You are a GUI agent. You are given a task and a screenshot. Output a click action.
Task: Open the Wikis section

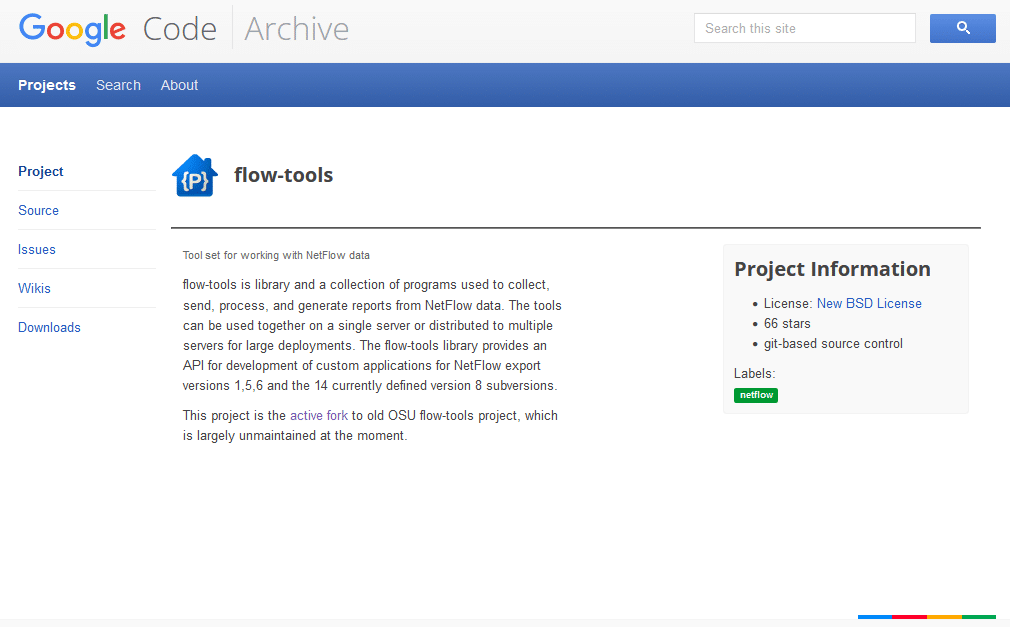click(x=34, y=289)
